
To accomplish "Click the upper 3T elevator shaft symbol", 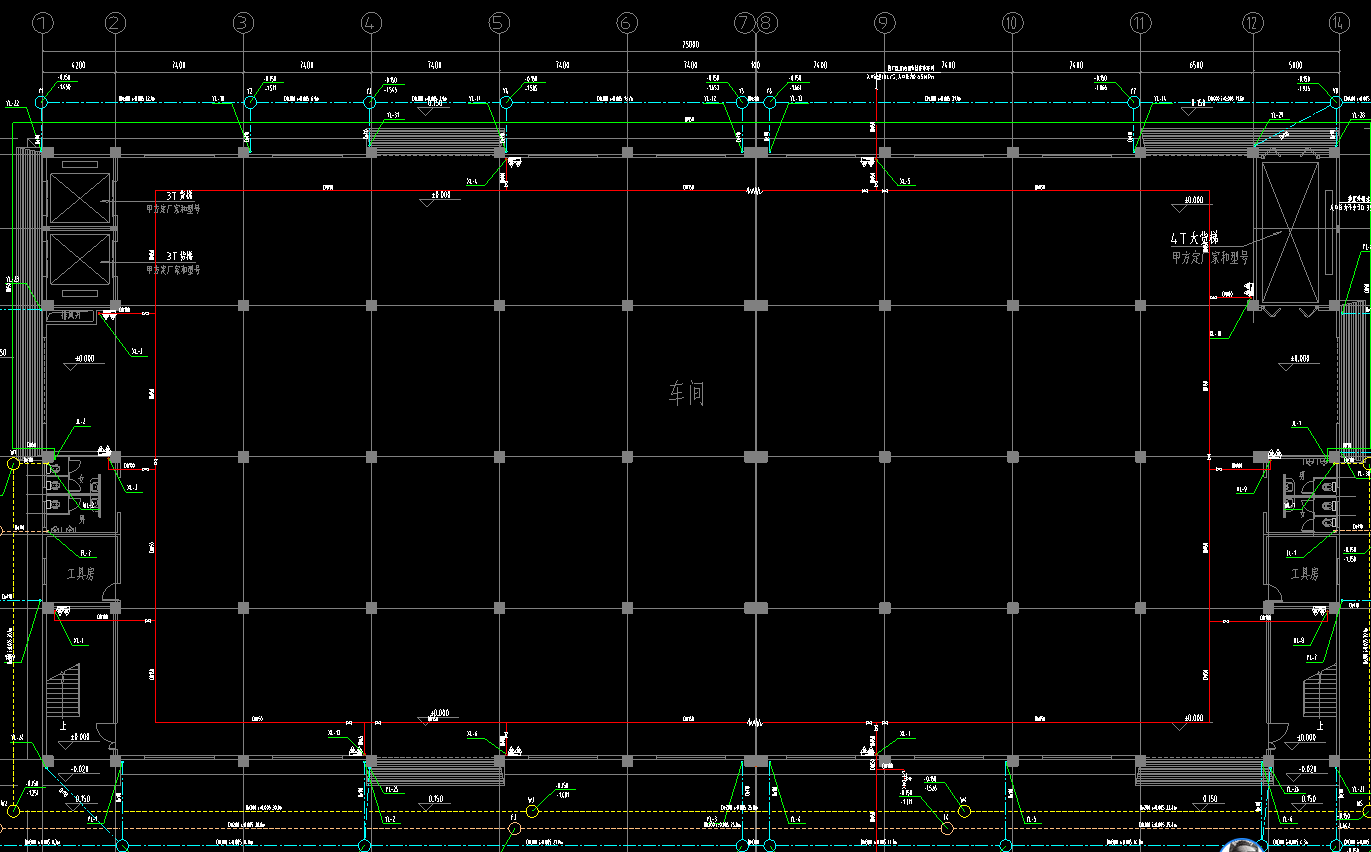I will point(79,199).
